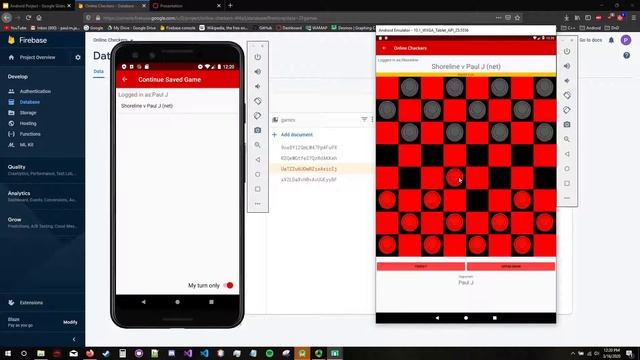Tap the lone red checker in the board's middle row
The height and width of the screenshot is (360, 640).
point(454,178)
